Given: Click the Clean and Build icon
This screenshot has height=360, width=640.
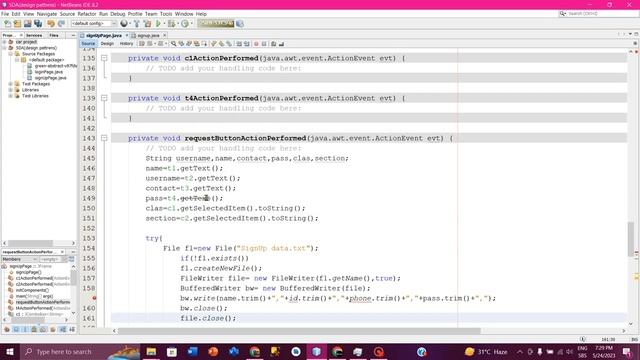Looking at the screenshot, I should 147,24.
